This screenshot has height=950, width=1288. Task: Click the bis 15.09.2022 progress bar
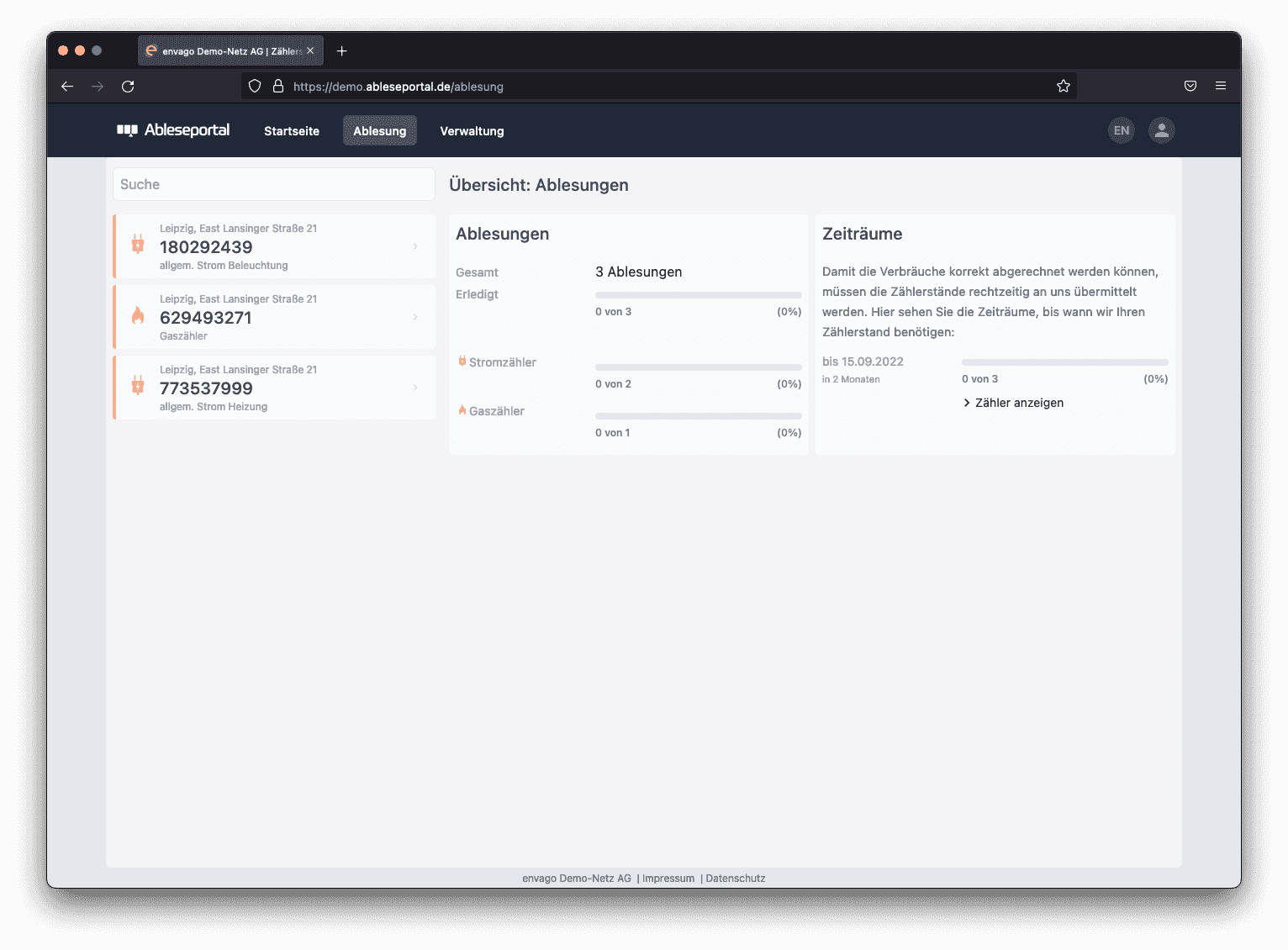pyautogui.click(x=1065, y=362)
